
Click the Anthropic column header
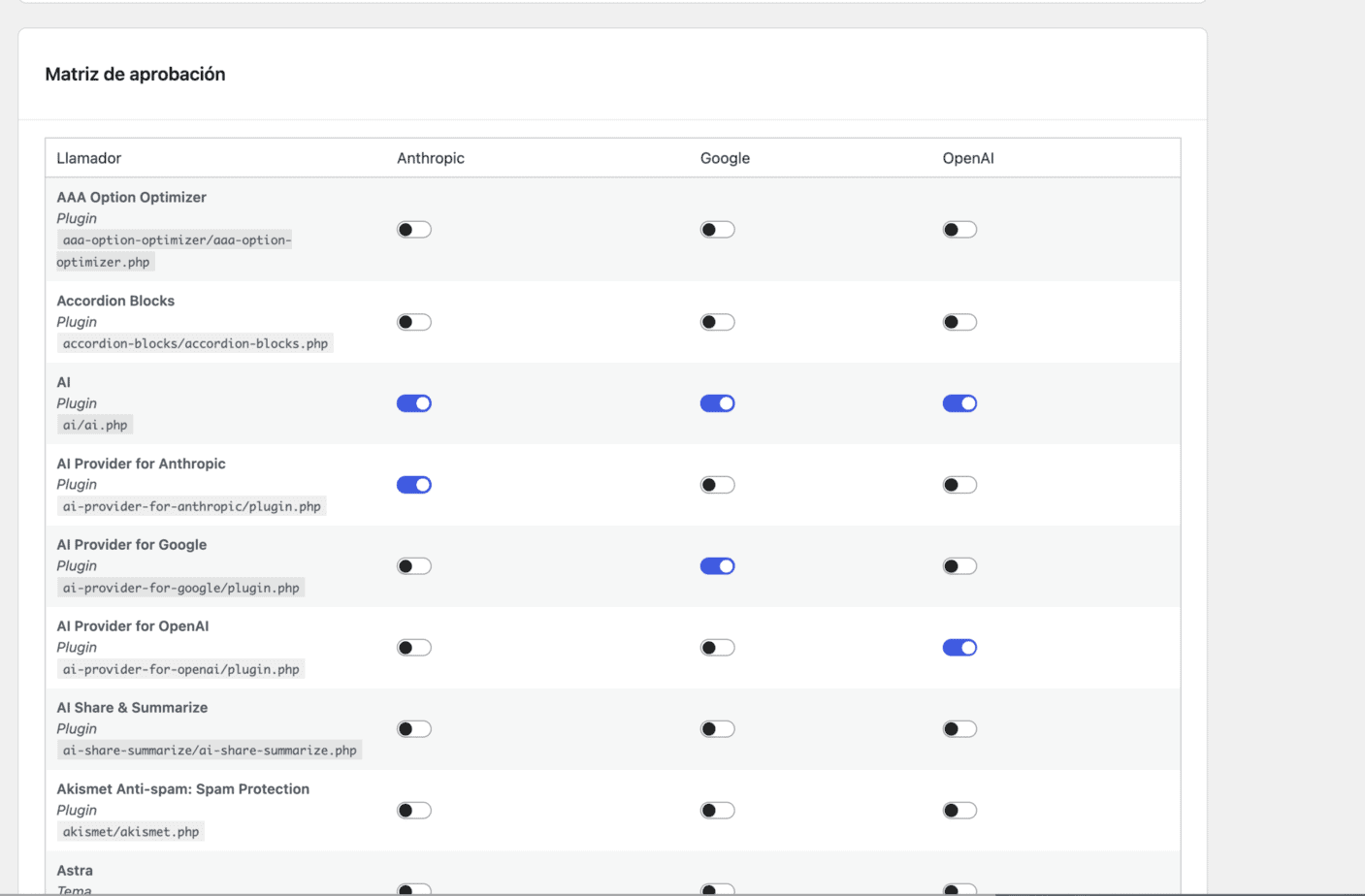(x=431, y=158)
